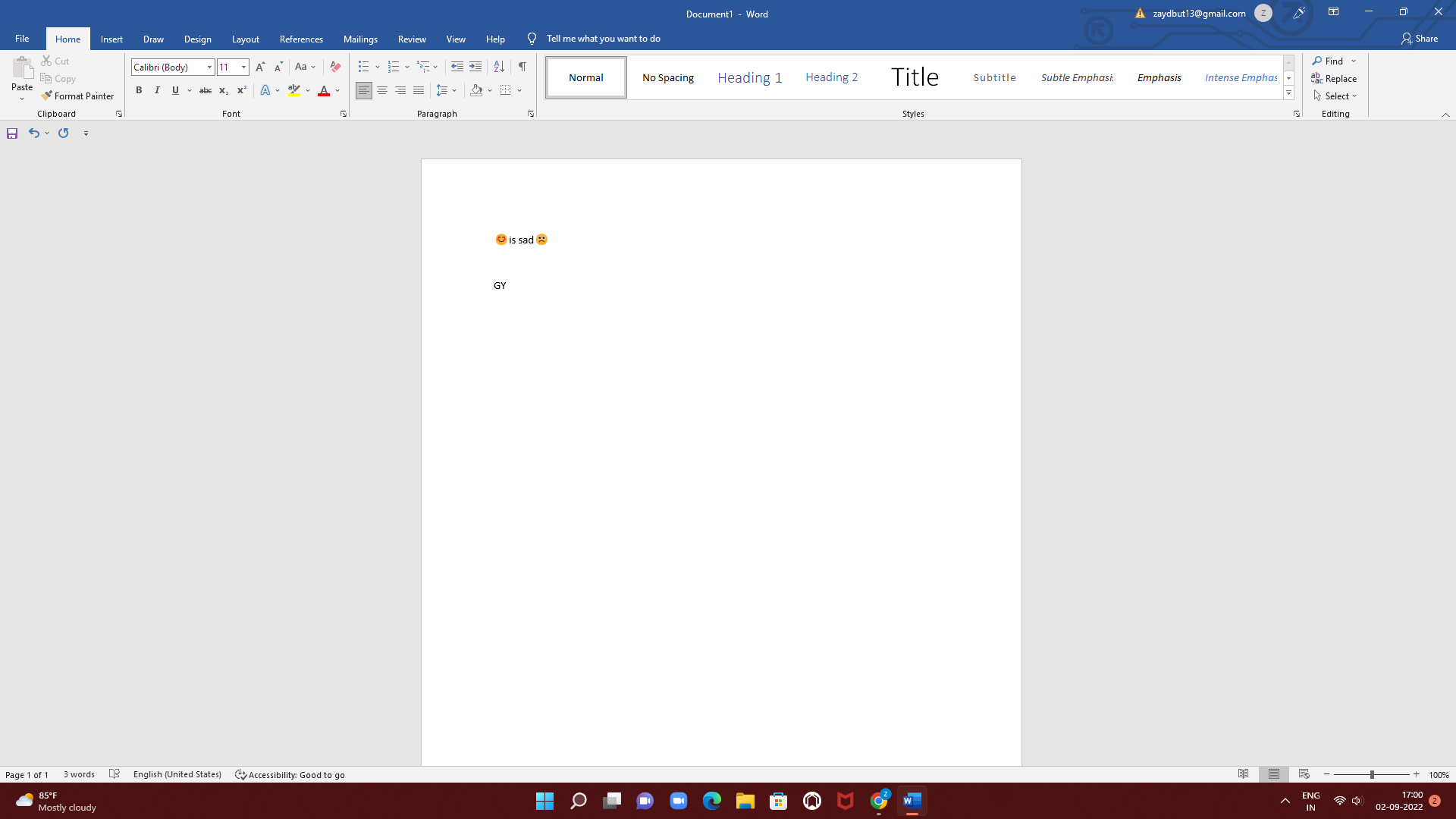Image resolution: width=1456 pixels, height=819 pixels.
Task: Justify the paragraph text
Action: (419, 90)
